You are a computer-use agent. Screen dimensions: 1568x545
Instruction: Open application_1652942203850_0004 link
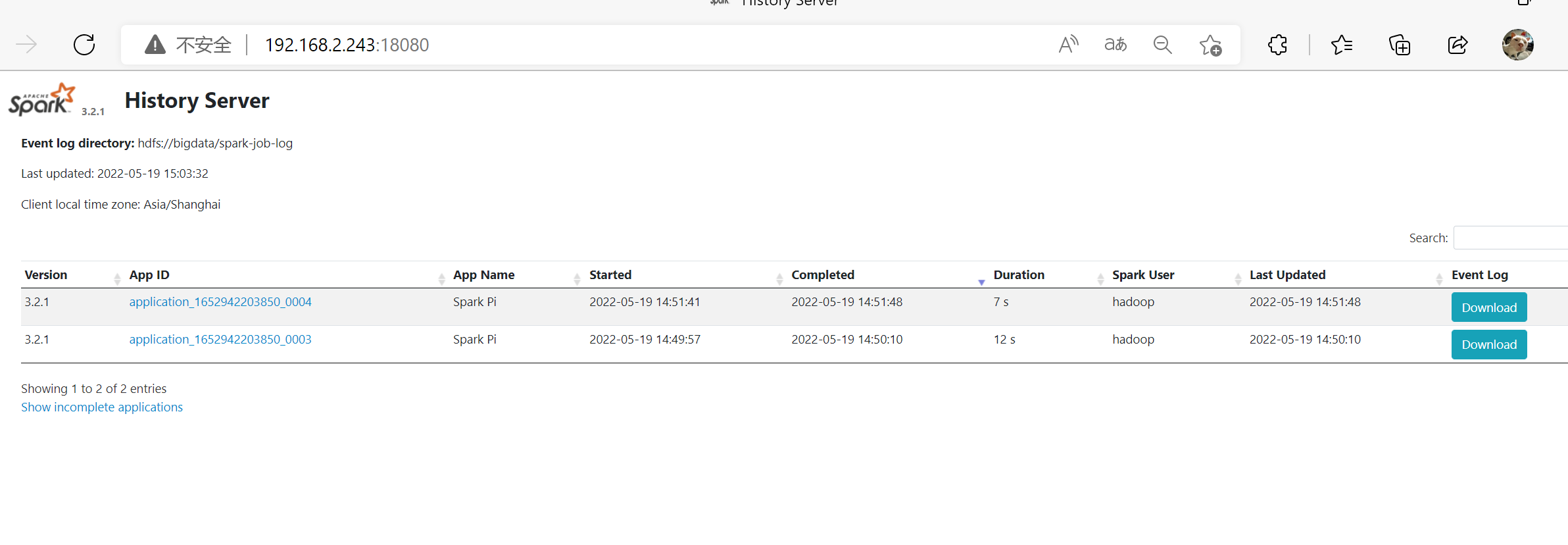click(x=220, y=302)
